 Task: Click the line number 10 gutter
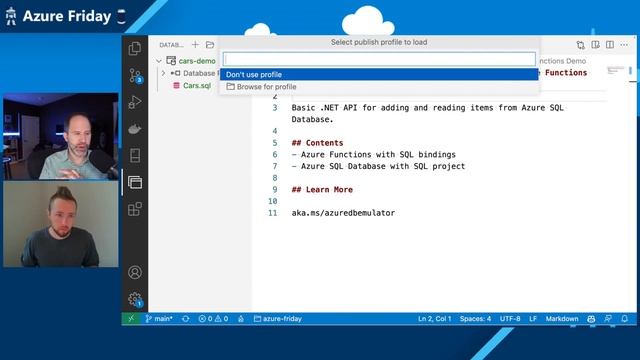point(273,201)
